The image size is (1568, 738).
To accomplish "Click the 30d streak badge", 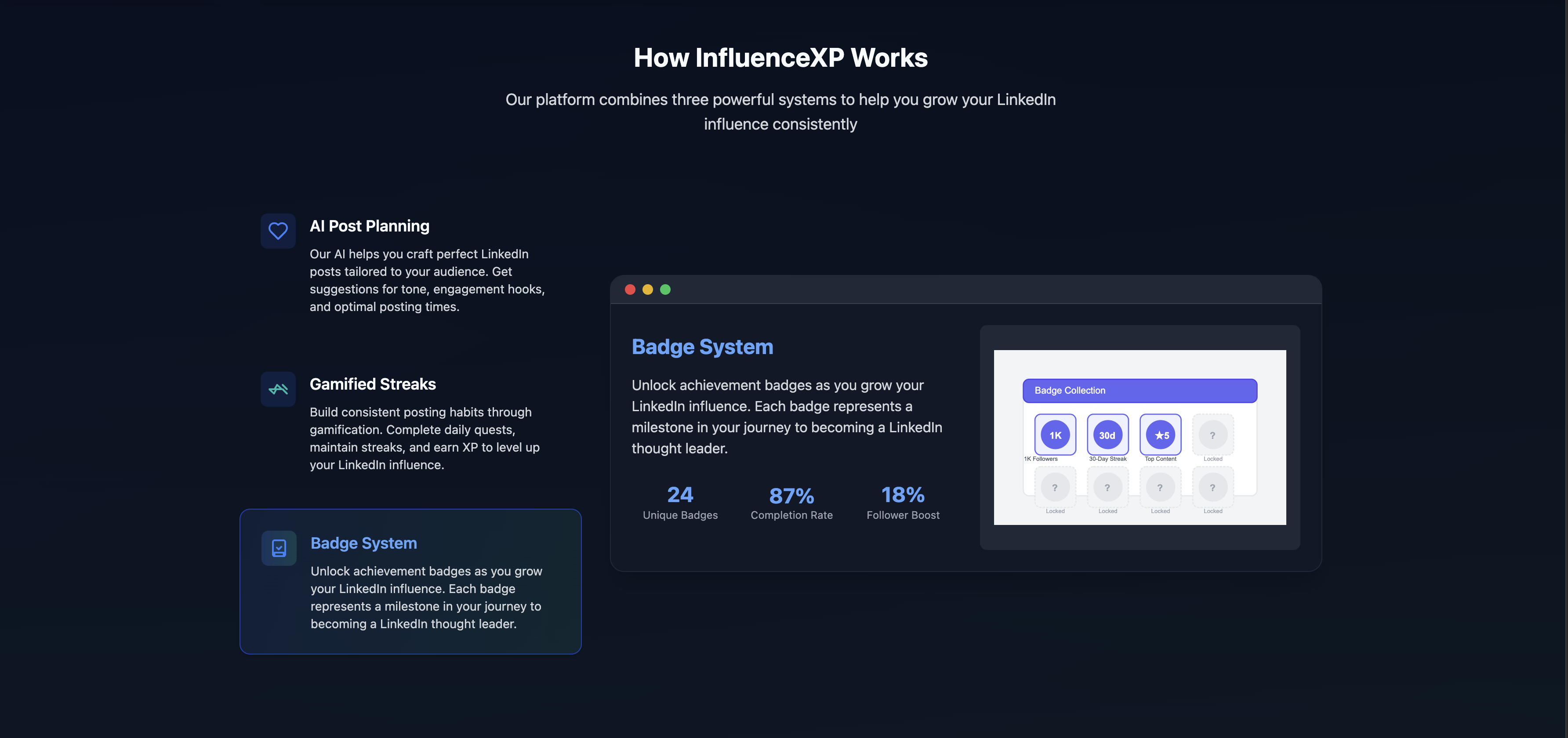I will click(1107, 434).
